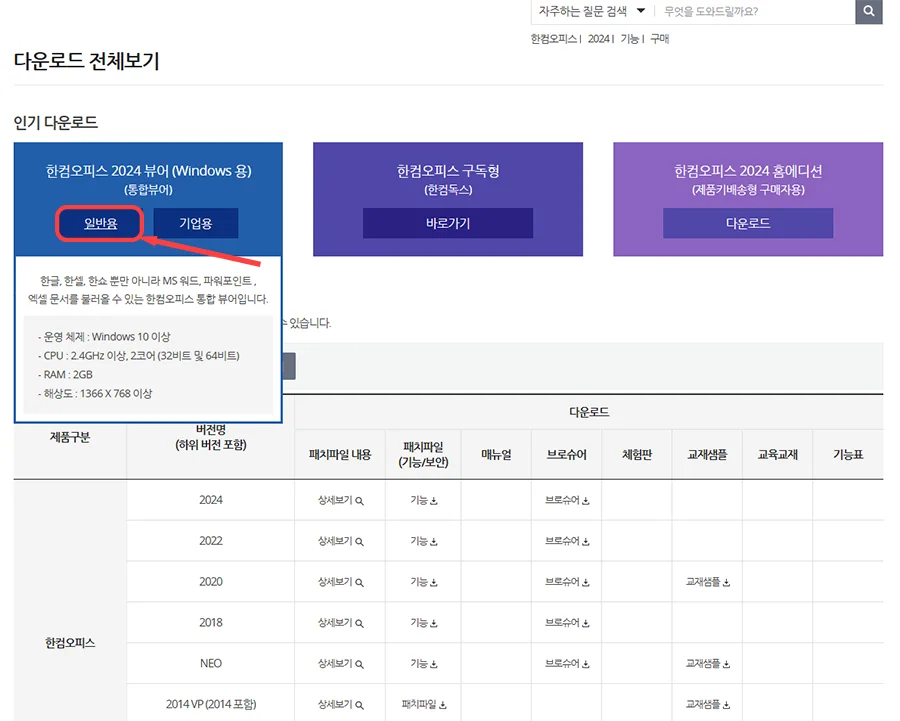900x721 pixels.
Task: Click the 2024 version name cell
Action: (x=211, y=500)
